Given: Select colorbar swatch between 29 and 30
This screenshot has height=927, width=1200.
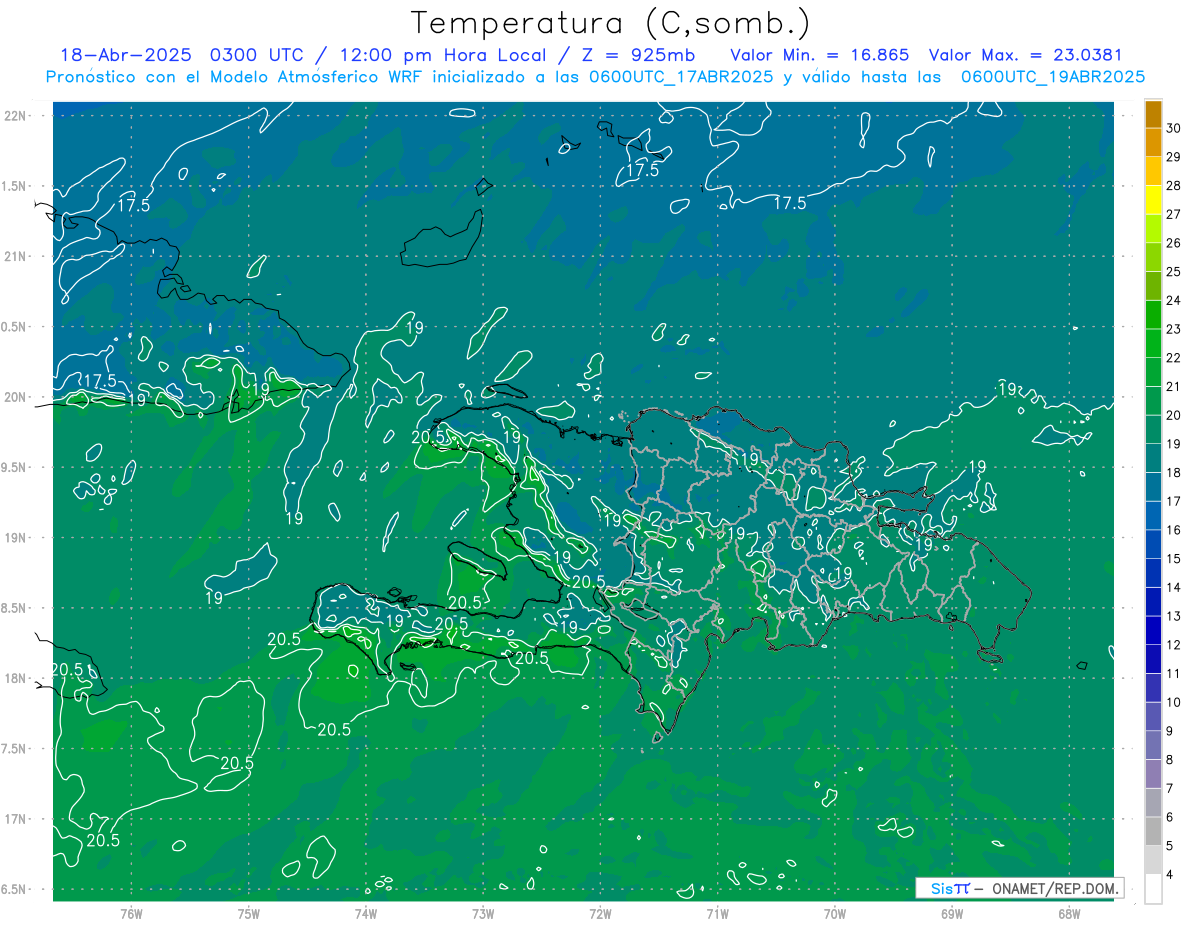Looking at the screenshot, I should click(1154, 144).
